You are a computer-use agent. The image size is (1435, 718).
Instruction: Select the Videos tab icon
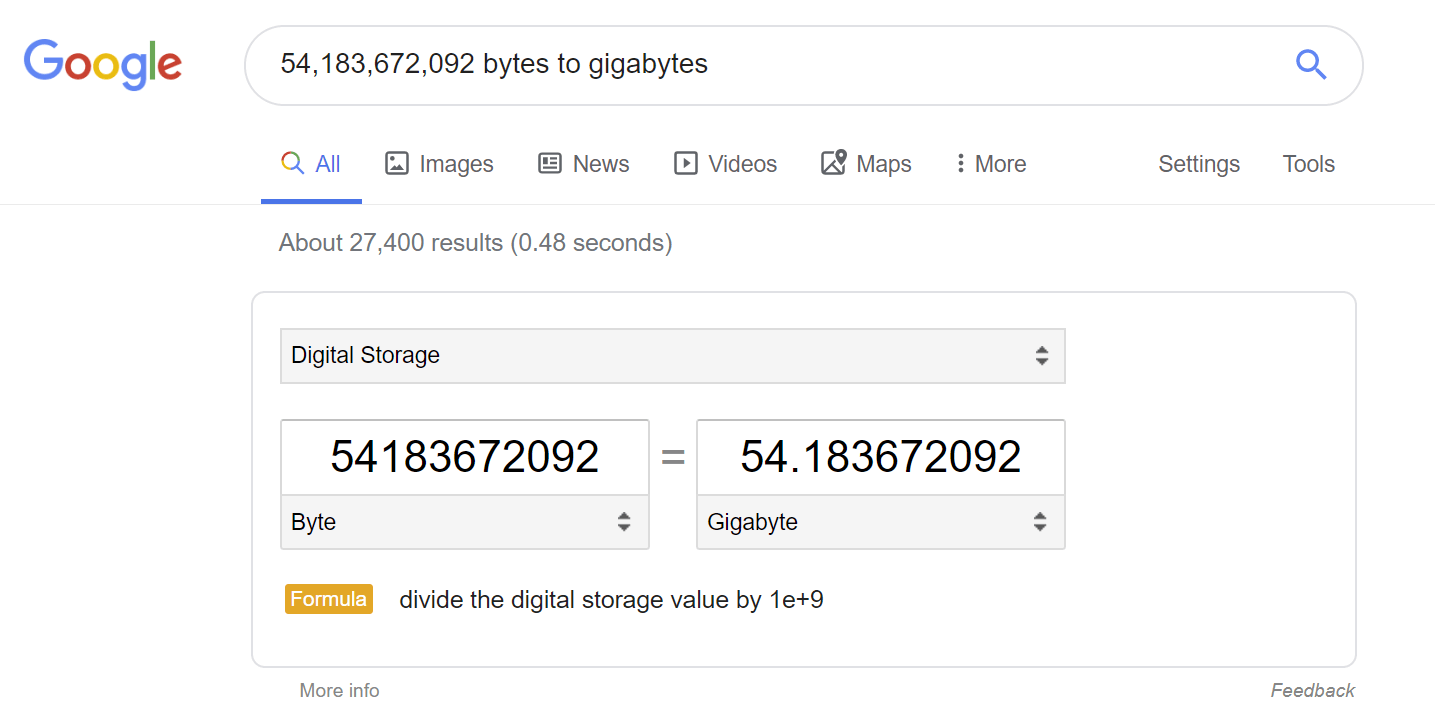coord(686,163)
